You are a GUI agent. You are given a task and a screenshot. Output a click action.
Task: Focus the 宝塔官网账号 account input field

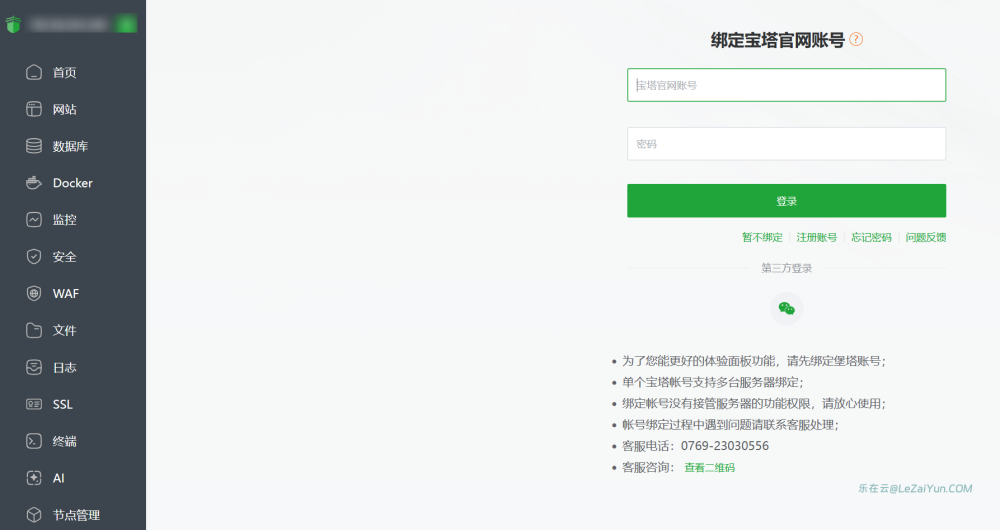point(786,85)
